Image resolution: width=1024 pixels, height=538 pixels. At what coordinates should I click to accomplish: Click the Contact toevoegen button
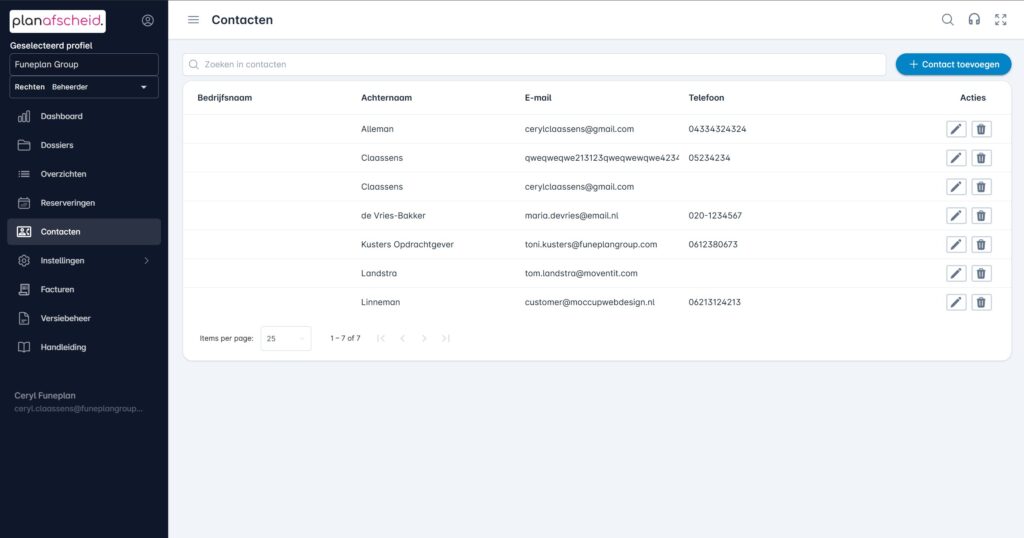pyautogui.click(x=953, y=64)
